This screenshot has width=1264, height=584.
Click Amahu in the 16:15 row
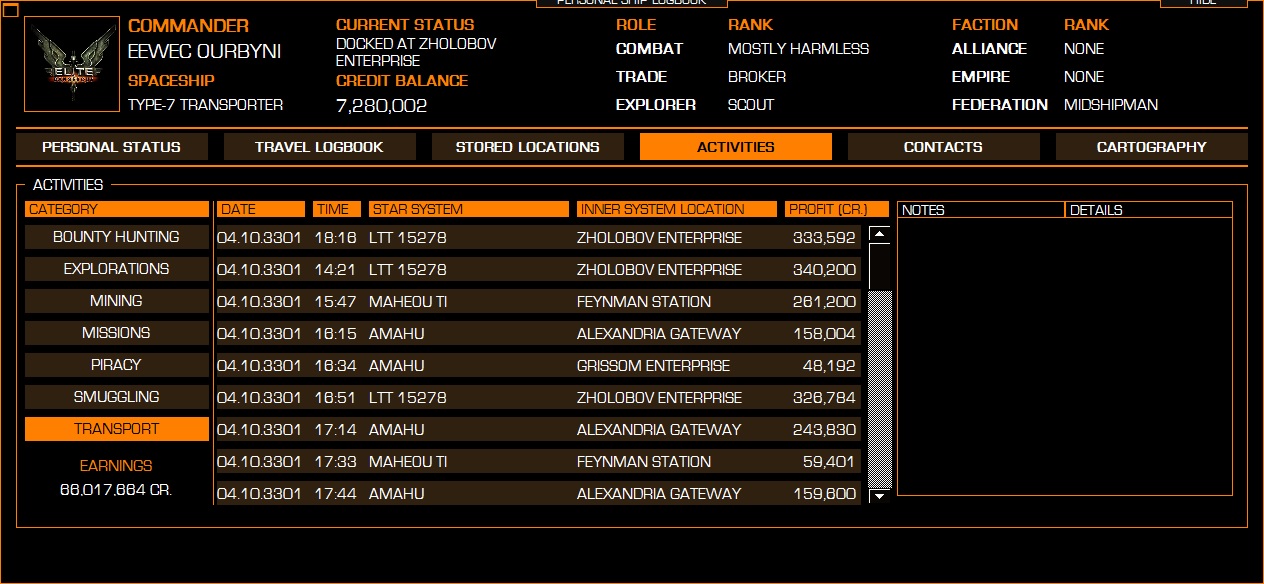(x=397, y=334)
